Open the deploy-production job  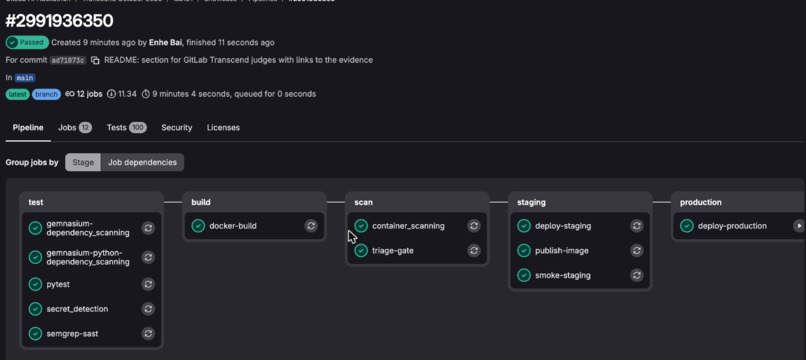point(732,226)
